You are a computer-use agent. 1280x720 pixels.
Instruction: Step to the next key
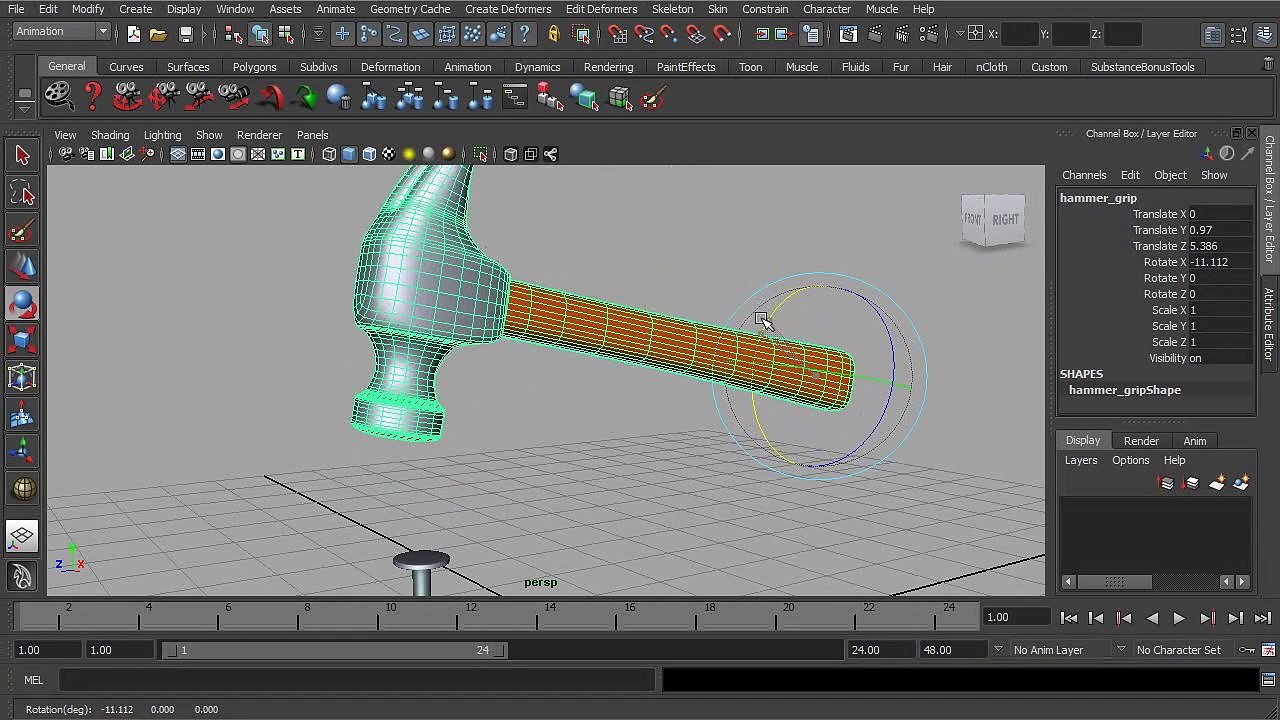(1207, 619)
